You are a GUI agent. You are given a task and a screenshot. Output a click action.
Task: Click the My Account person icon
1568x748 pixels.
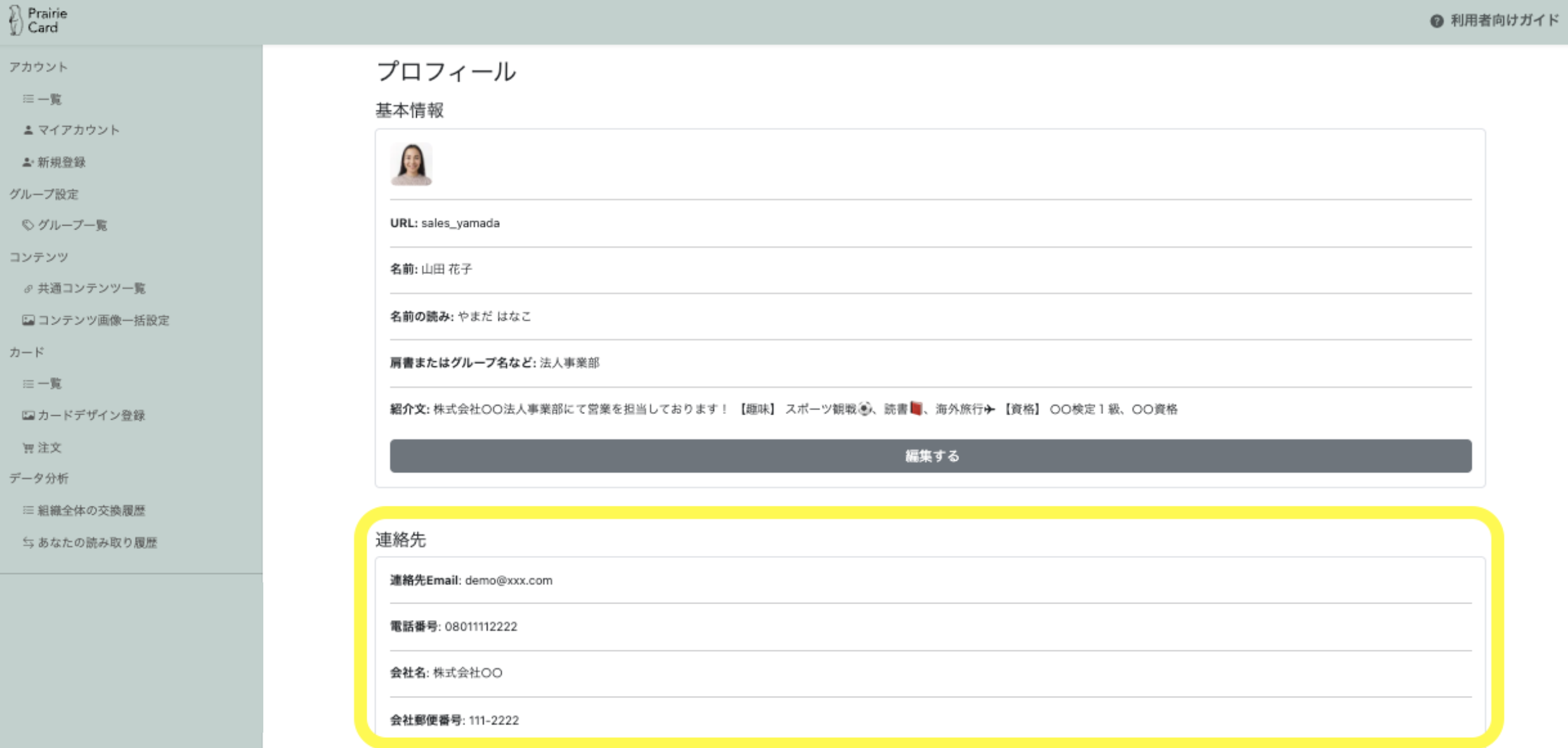pyautogui.click(x=28, y=130)
